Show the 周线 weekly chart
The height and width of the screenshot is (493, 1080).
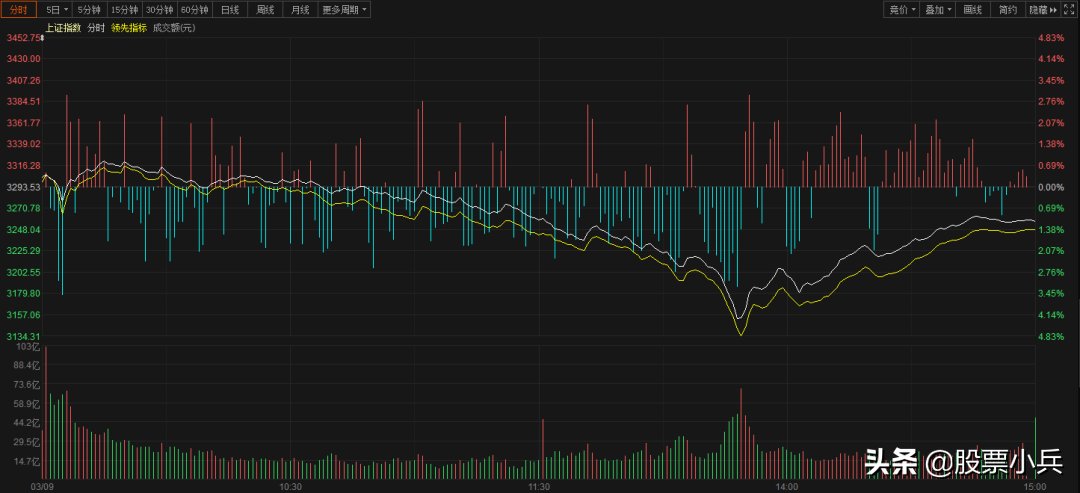coord(265,9)
